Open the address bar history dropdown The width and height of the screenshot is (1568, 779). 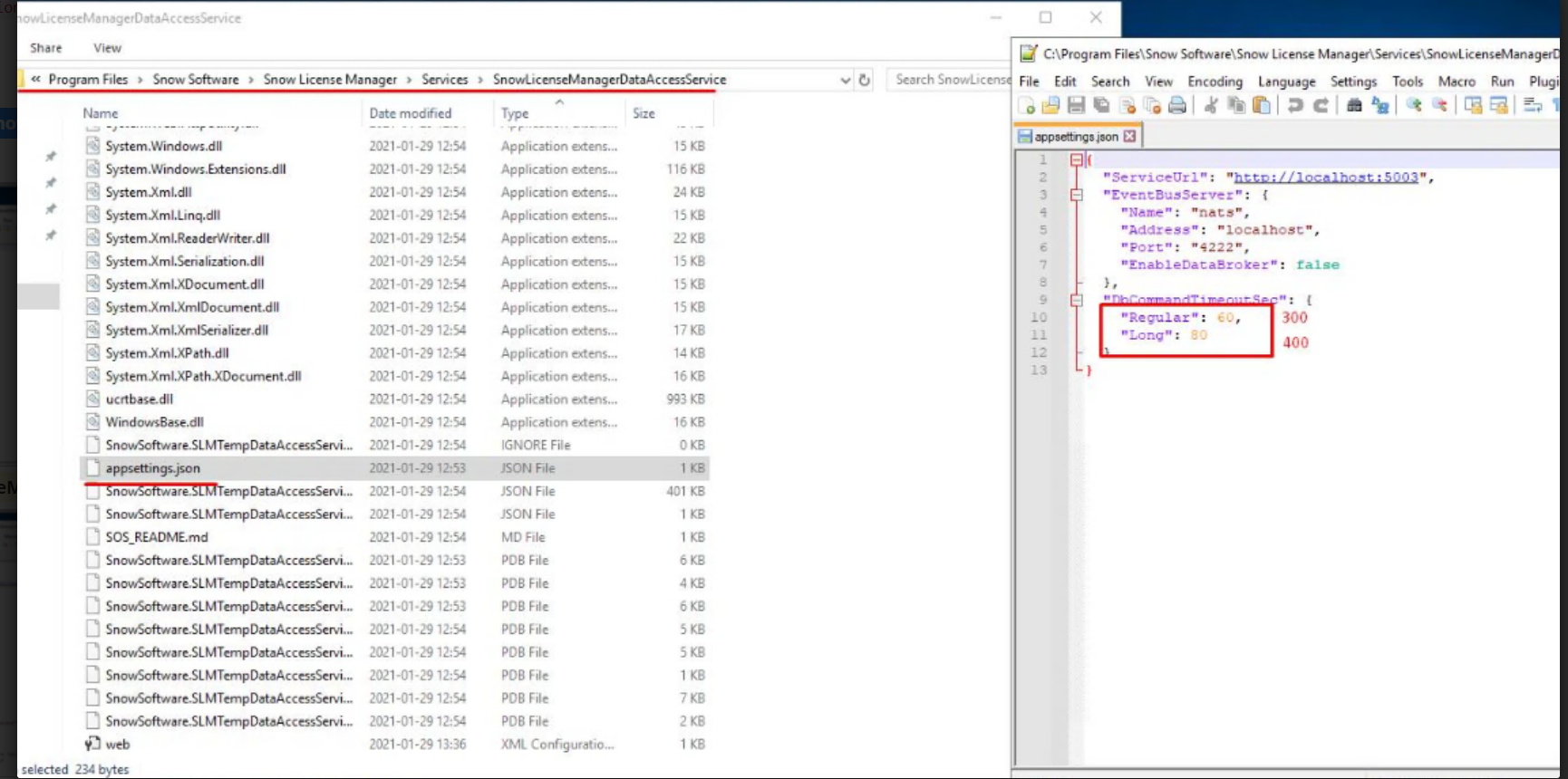click(845, 80)
